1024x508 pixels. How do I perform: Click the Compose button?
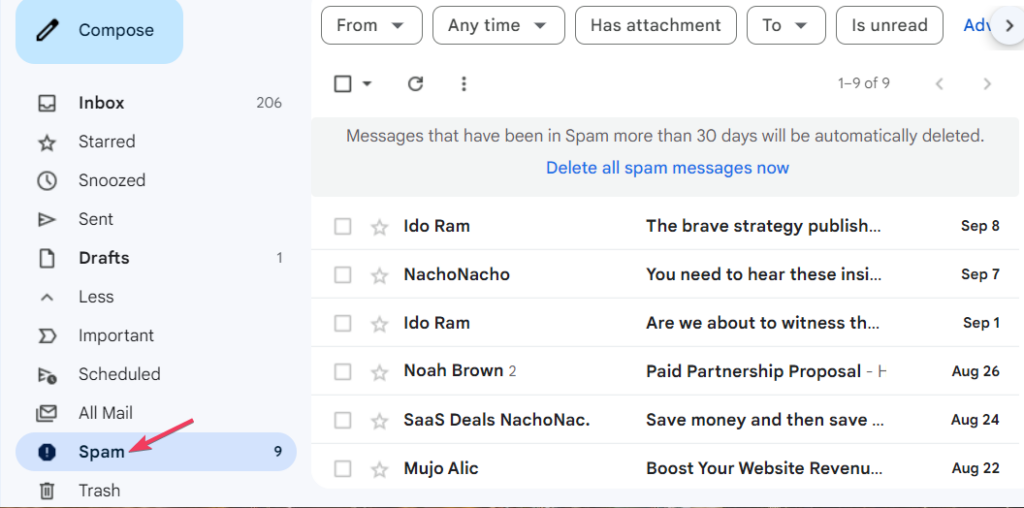(x=99, y=31)
